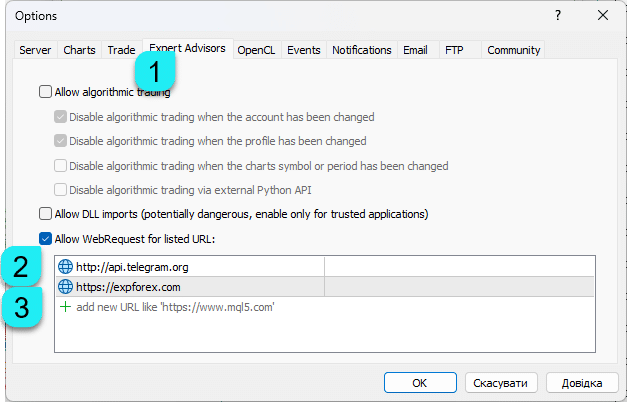Select the https://expforex.com URL row

190,287
